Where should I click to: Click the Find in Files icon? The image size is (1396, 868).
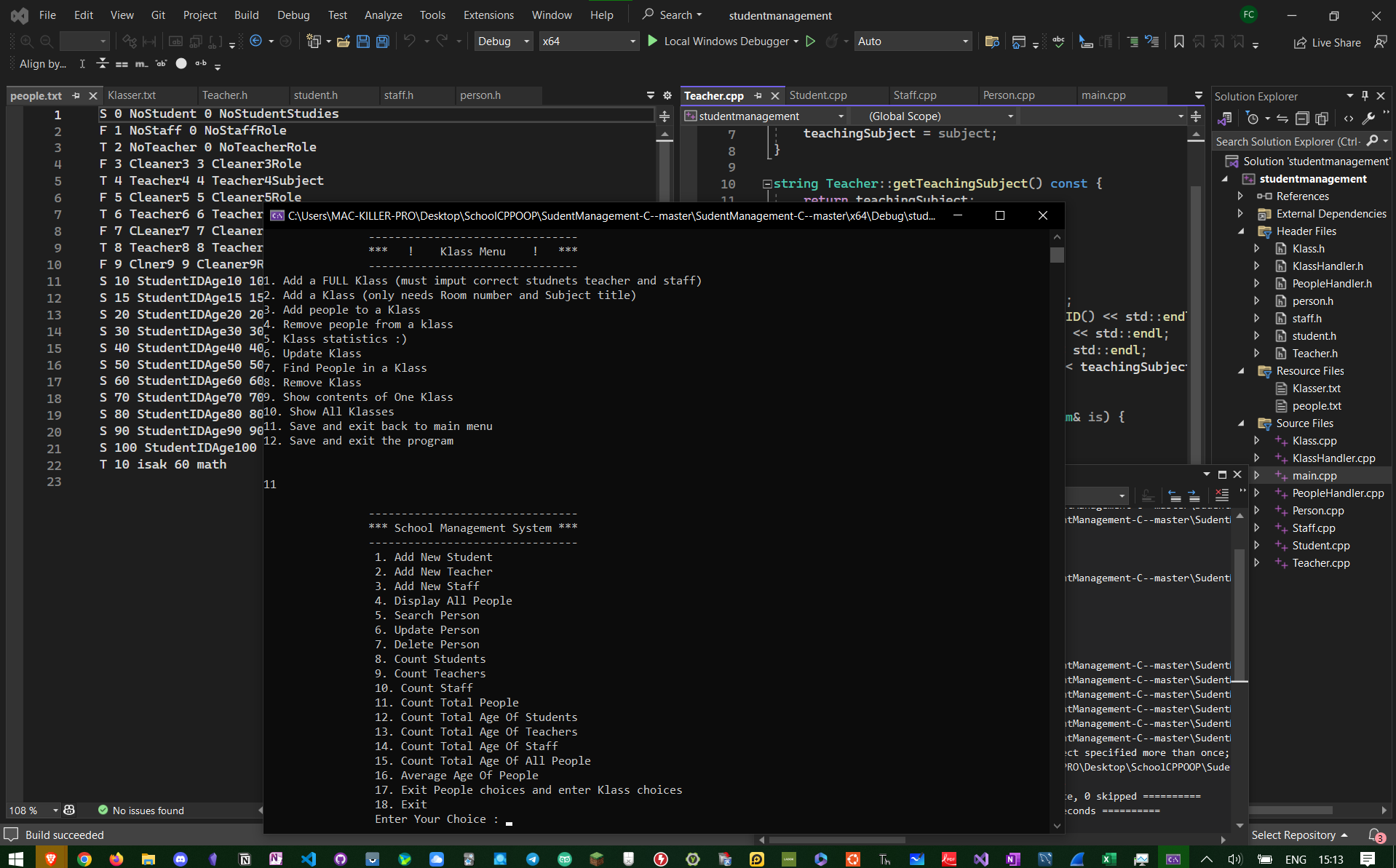pyautogui.click(x=991, y=41)
